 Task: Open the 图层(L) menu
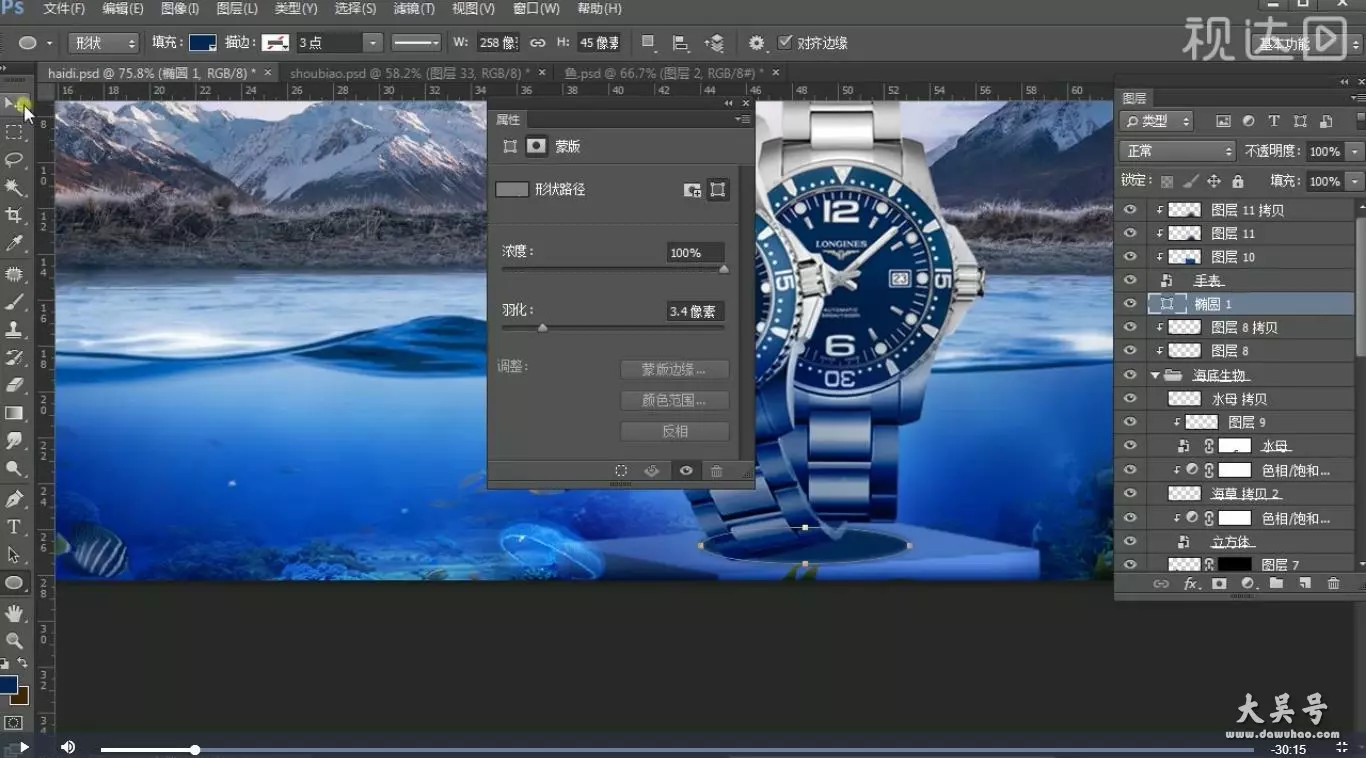pyautogui.click(x=237, y=9)
